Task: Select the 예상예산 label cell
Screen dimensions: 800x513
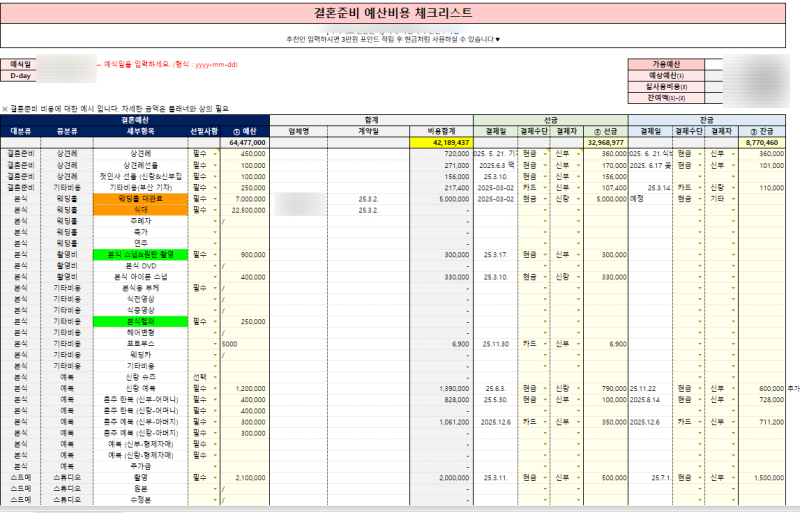Action: click(x=666, y=76)
